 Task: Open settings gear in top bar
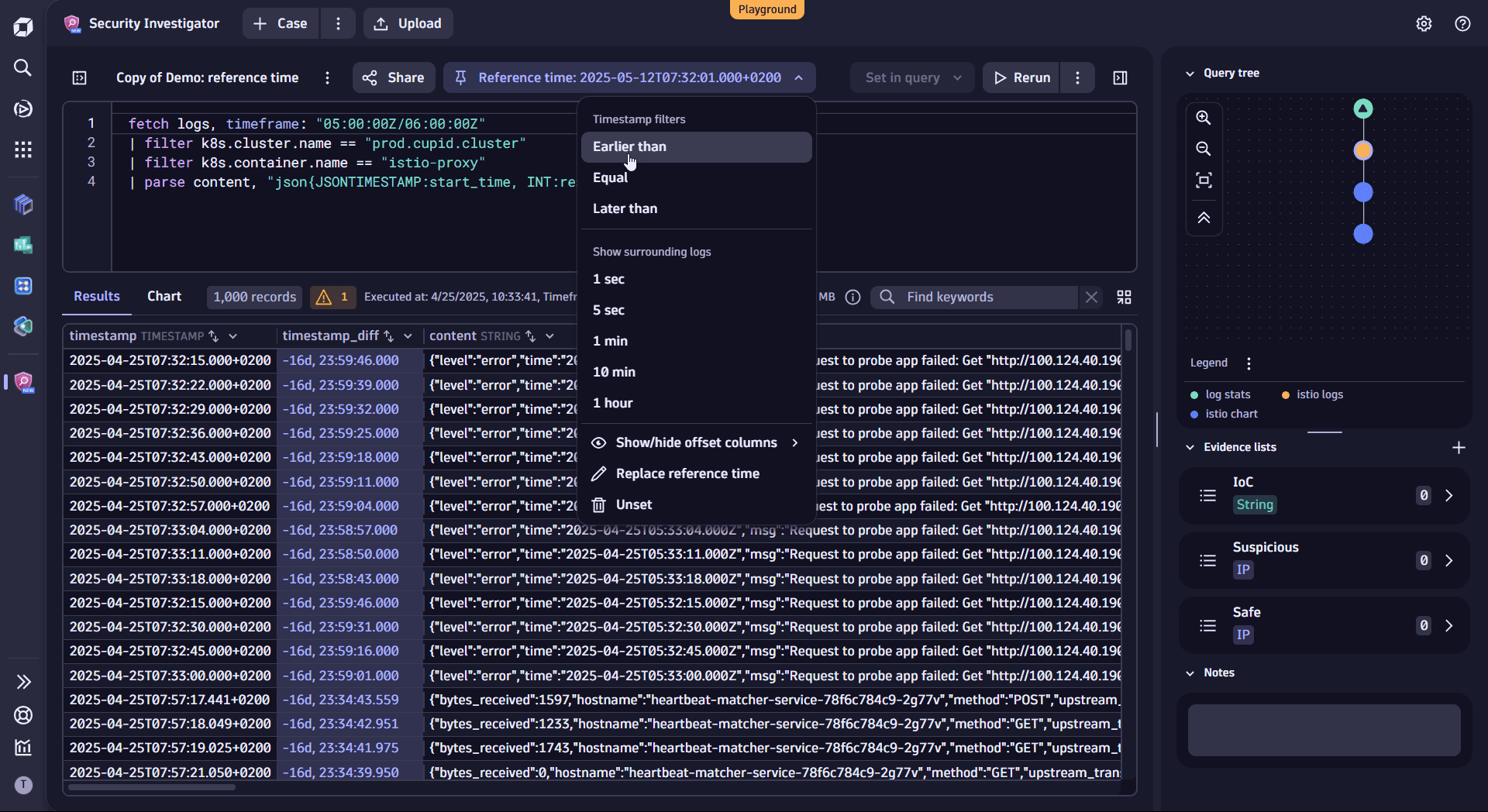[1424, 23]
